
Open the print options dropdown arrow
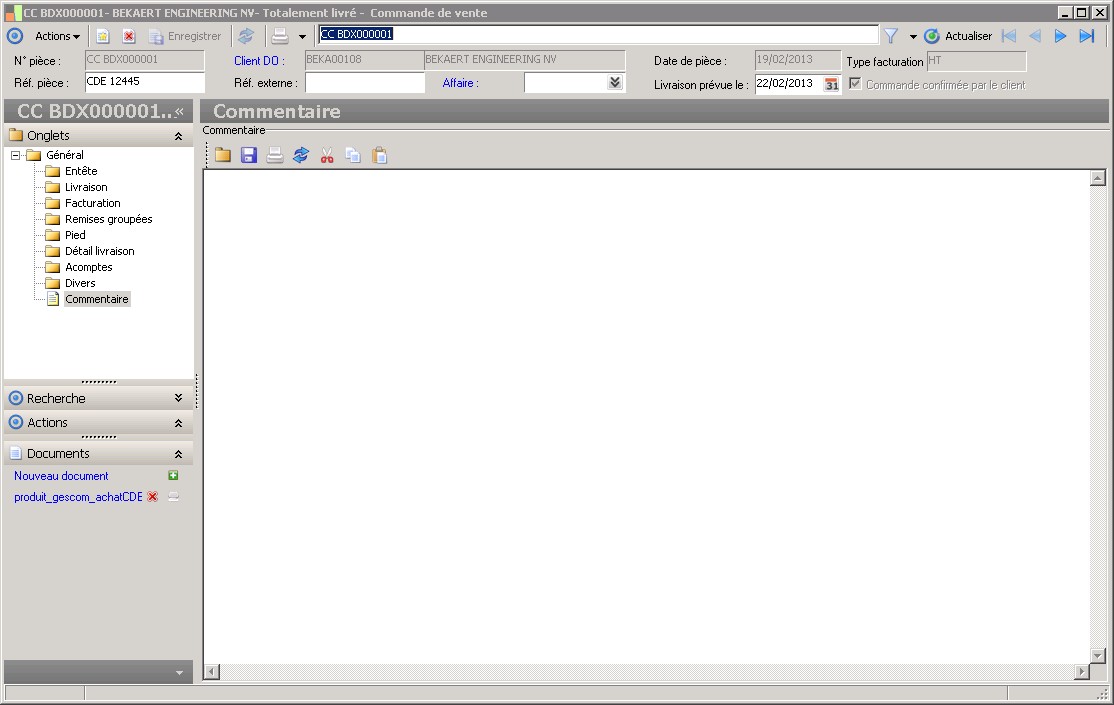coord(302,37)
